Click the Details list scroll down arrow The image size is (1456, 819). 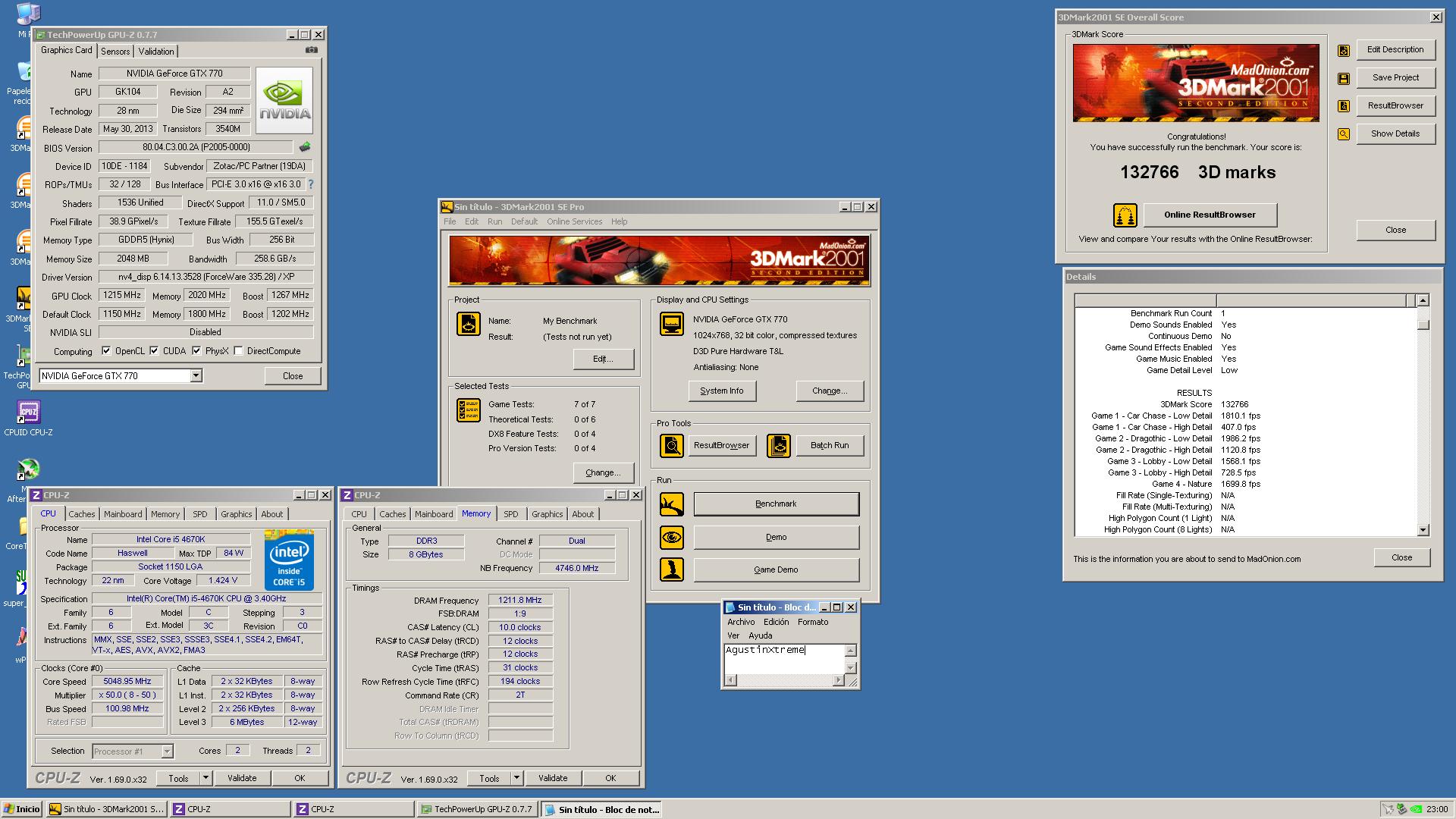tap(1423, 530)
